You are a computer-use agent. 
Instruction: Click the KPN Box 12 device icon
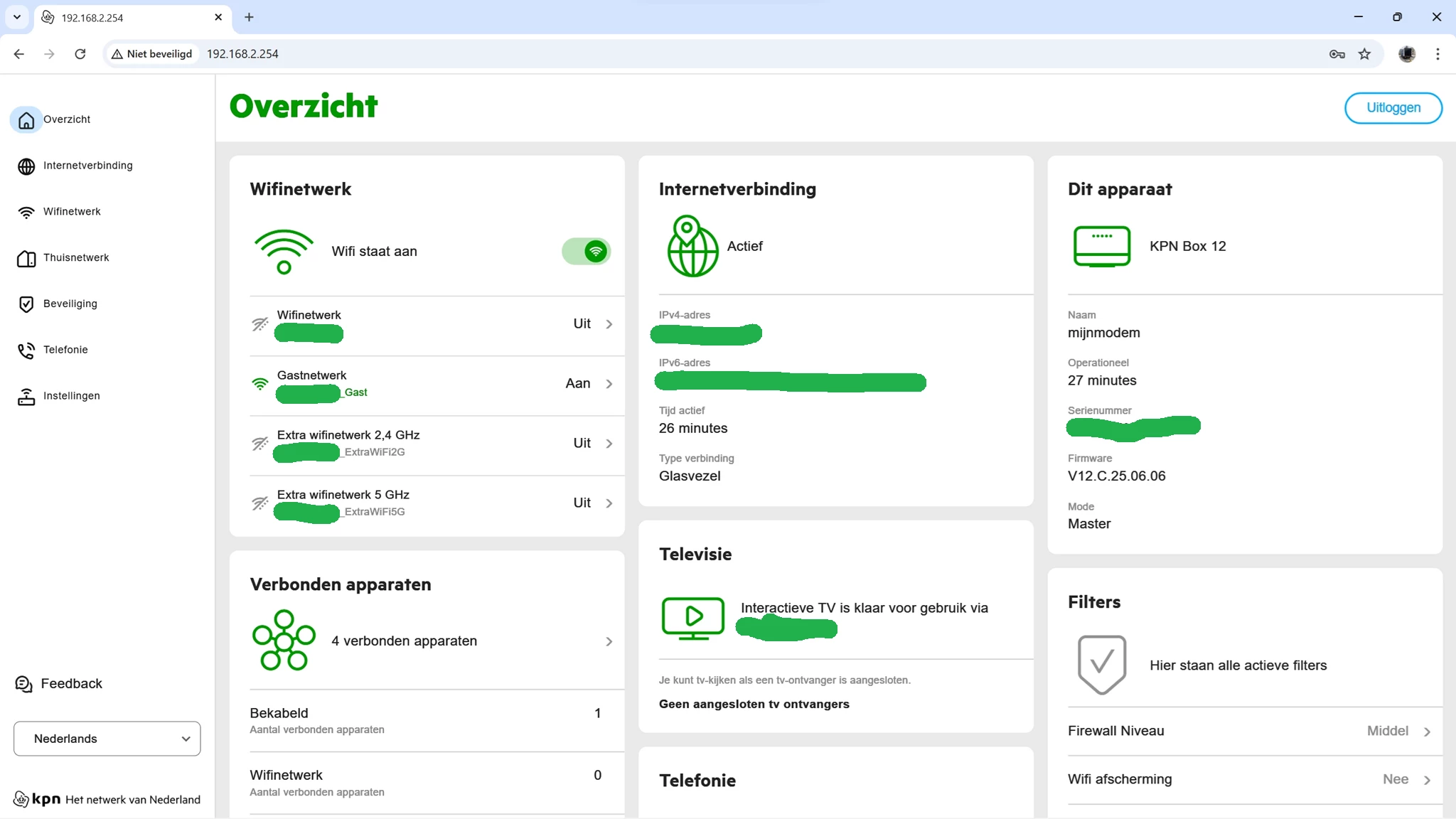(x=1101, y=246)
